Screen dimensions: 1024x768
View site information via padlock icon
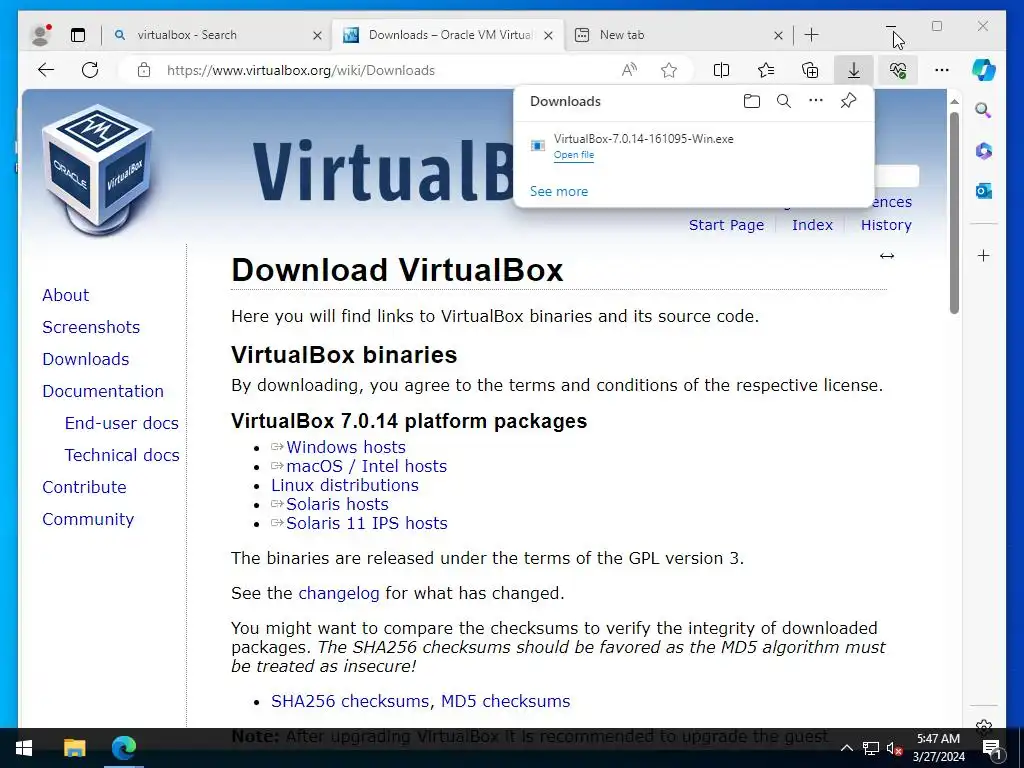[x=144, y=70]
